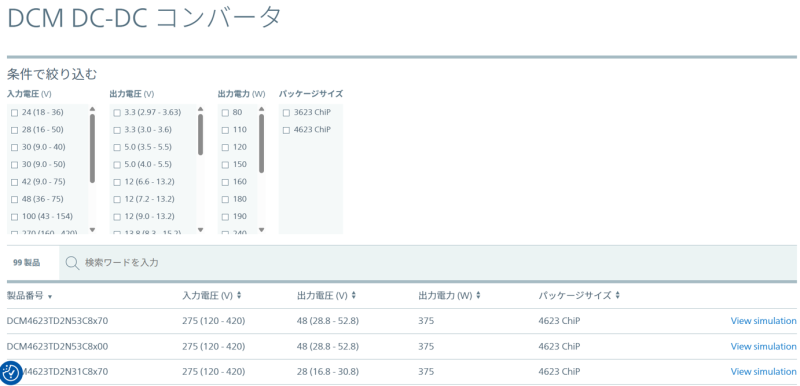This screenshot has height=386, width=800.
Task: Click the magnifying glass search icon
Action: 72,263
